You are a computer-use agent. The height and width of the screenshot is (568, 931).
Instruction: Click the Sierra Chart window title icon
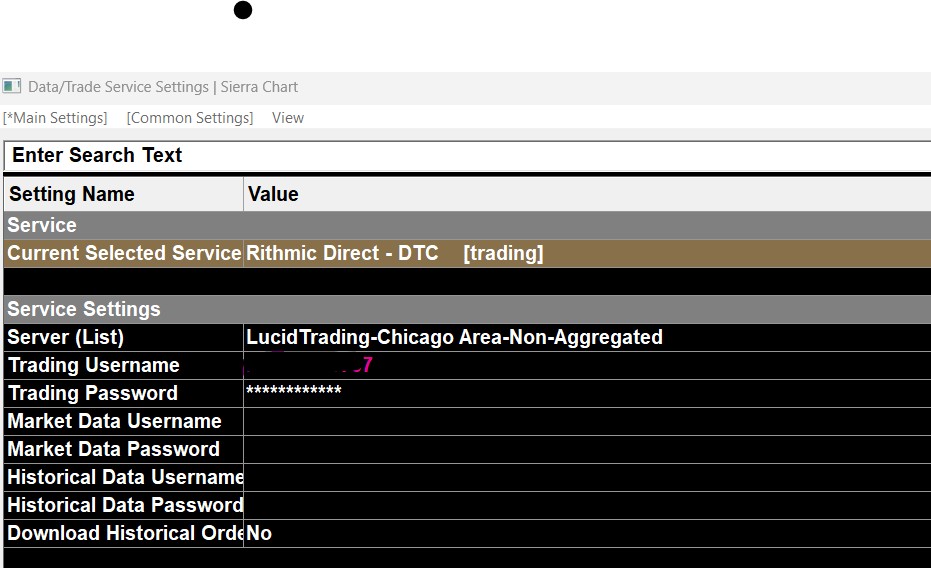point(11,87)
